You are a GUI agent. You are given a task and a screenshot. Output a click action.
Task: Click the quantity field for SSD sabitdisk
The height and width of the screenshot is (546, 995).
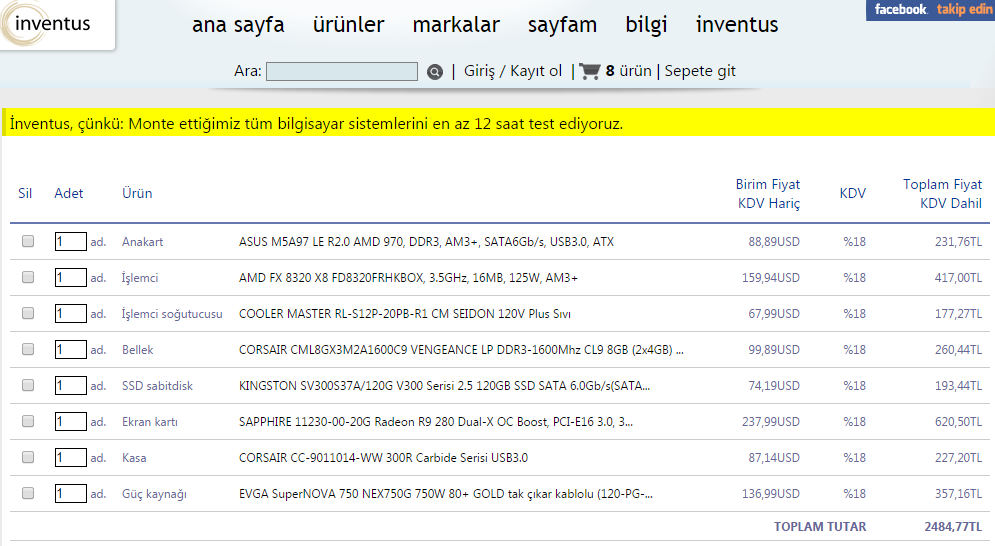pyautogui.click(x=71, y=386)
